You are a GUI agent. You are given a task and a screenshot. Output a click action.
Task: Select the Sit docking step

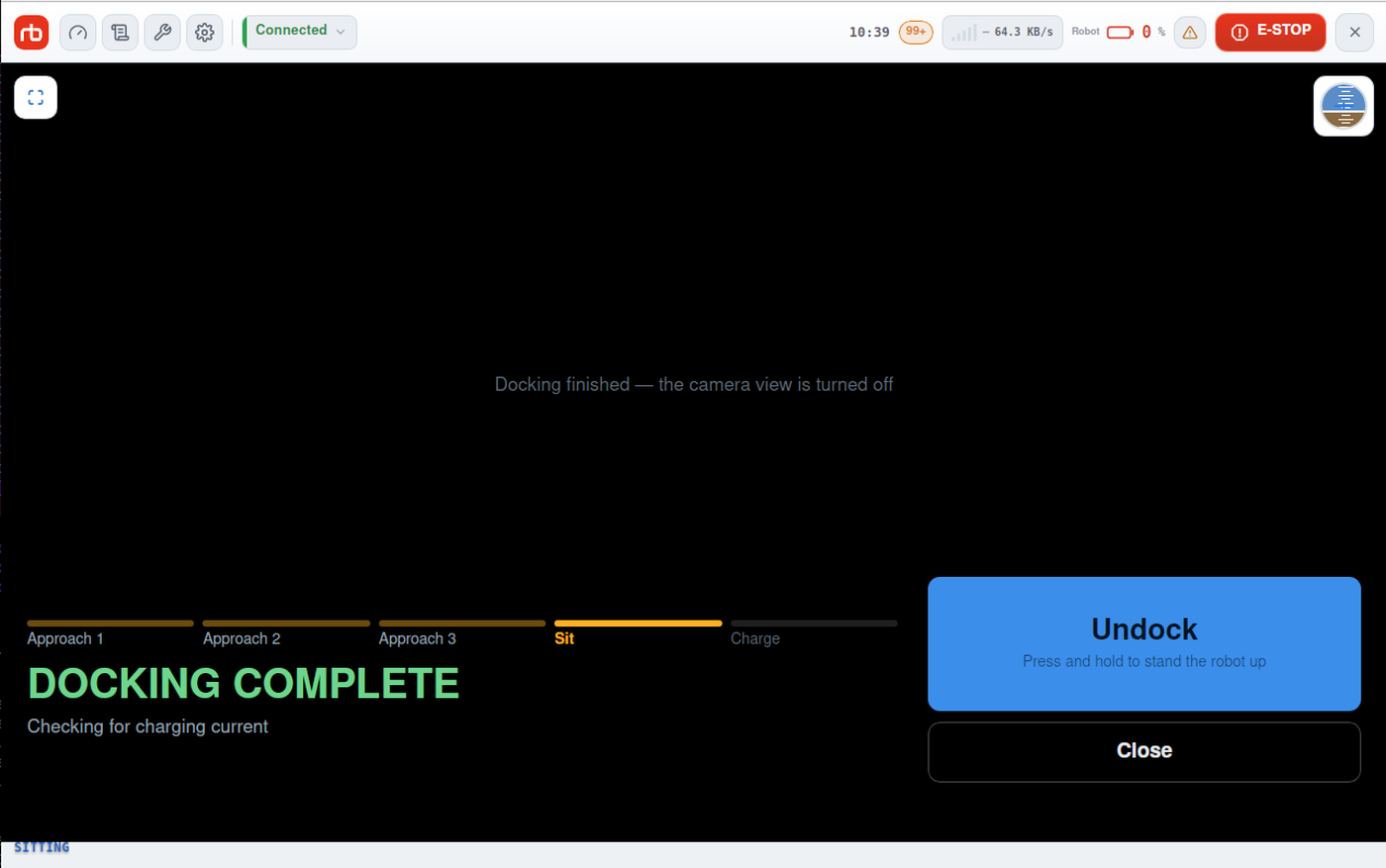tap(638, 633)
